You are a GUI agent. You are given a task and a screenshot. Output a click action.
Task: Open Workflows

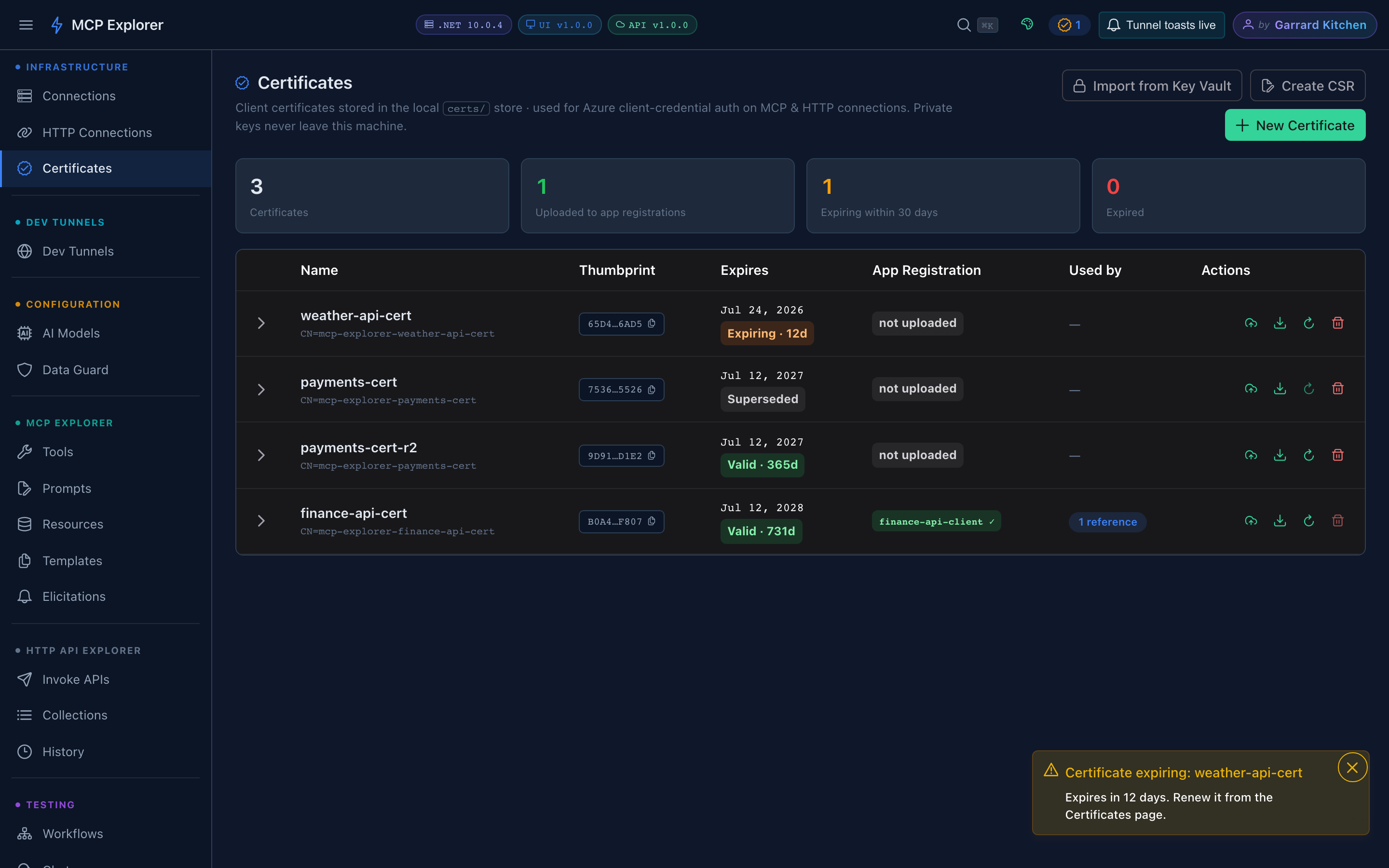point(106,834)
